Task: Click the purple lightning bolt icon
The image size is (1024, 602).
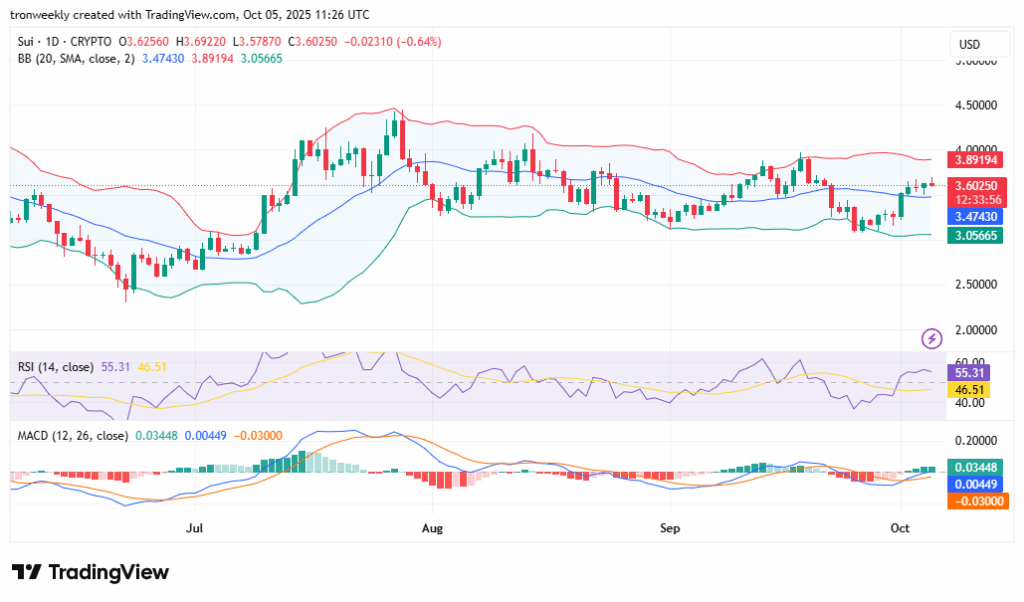Action: tap(932, 338)
